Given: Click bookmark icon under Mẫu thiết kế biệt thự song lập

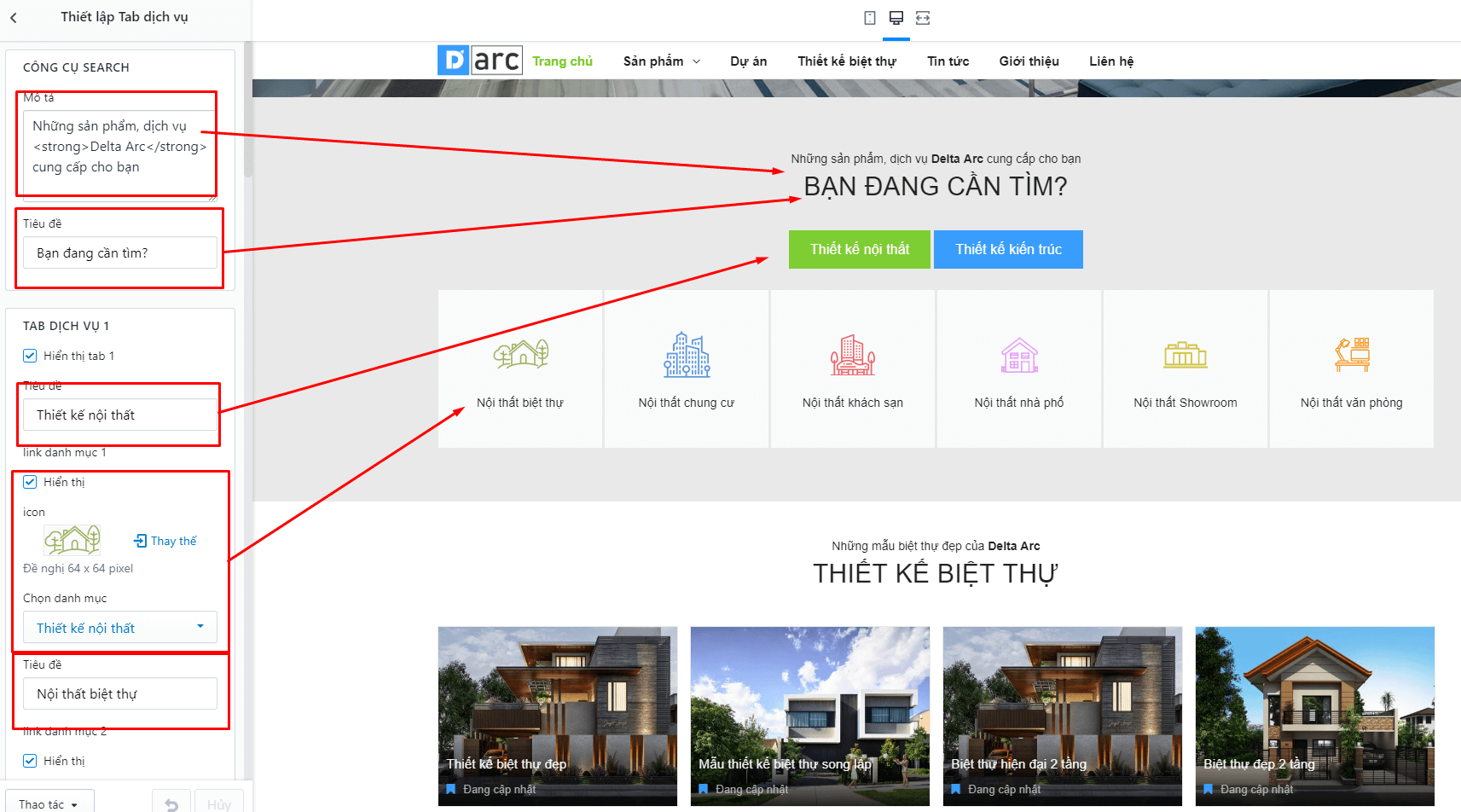Looking at the screenshot, I should (704, 789).
